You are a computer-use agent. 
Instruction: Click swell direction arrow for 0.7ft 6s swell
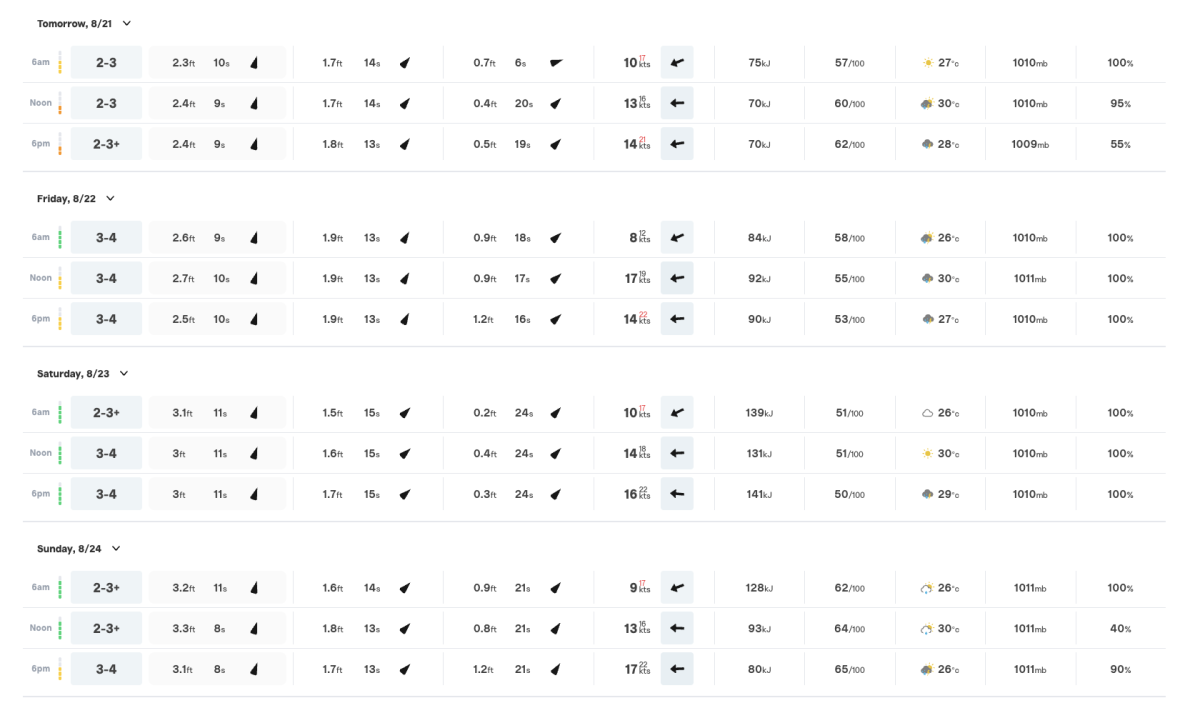coord(556,63)
